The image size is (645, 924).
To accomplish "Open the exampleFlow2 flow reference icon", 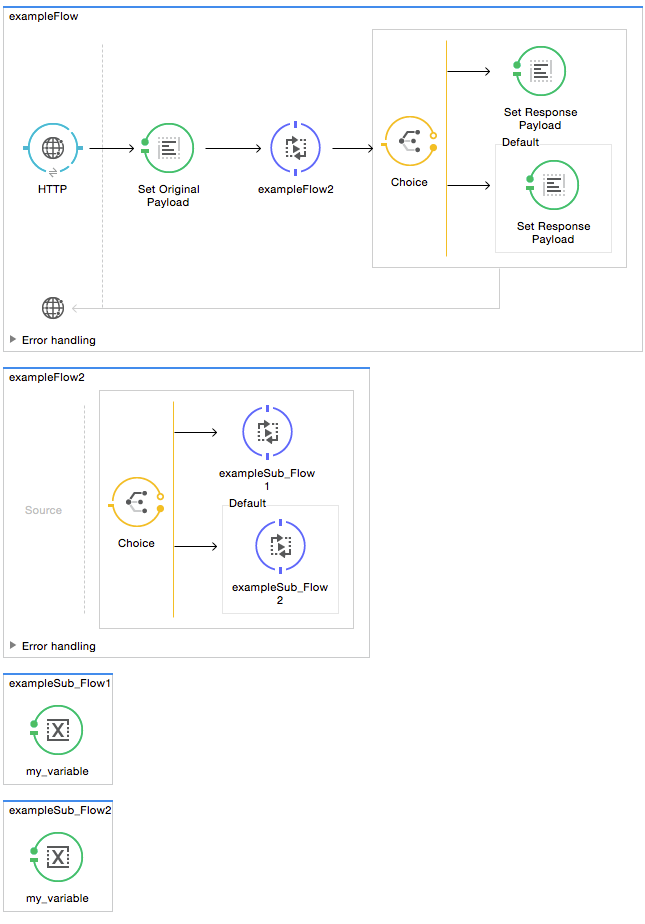I will (295, 148).
